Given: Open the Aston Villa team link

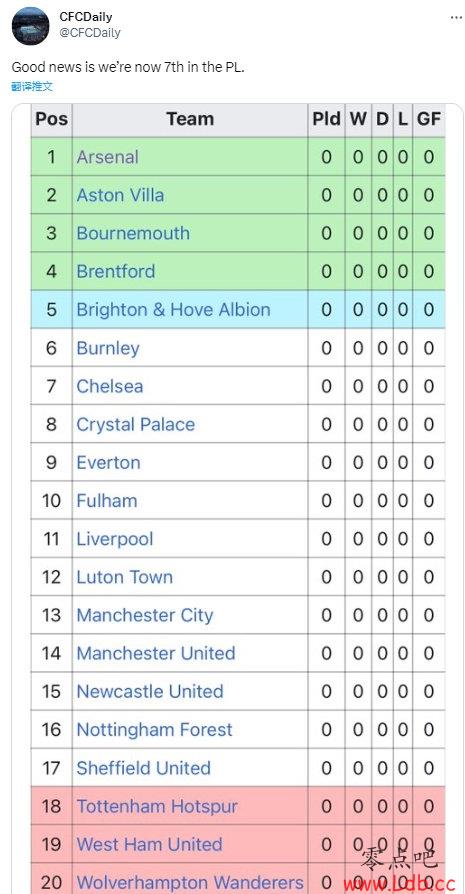Looking at the screenshot, I should (120, 195).
